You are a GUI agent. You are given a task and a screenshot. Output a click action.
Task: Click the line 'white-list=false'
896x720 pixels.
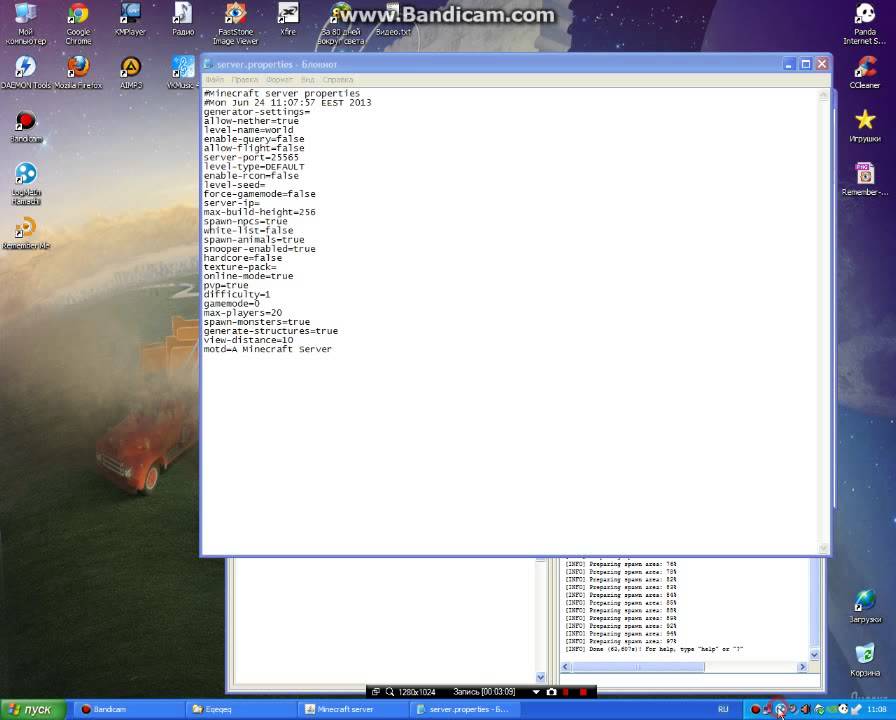[248, 230]
